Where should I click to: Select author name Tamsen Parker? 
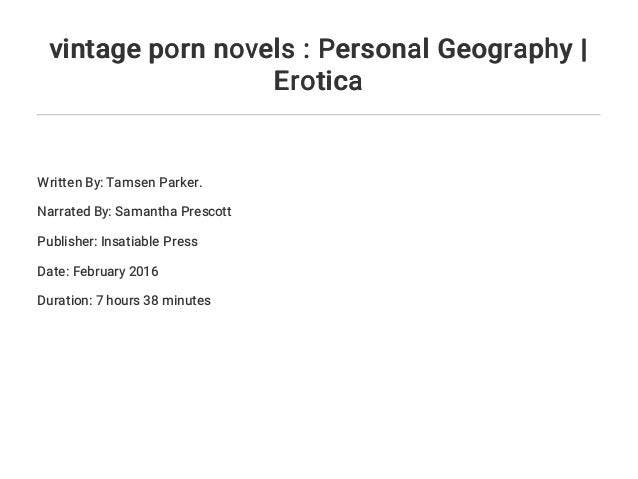pyautogui.click(x=153, y=183)
